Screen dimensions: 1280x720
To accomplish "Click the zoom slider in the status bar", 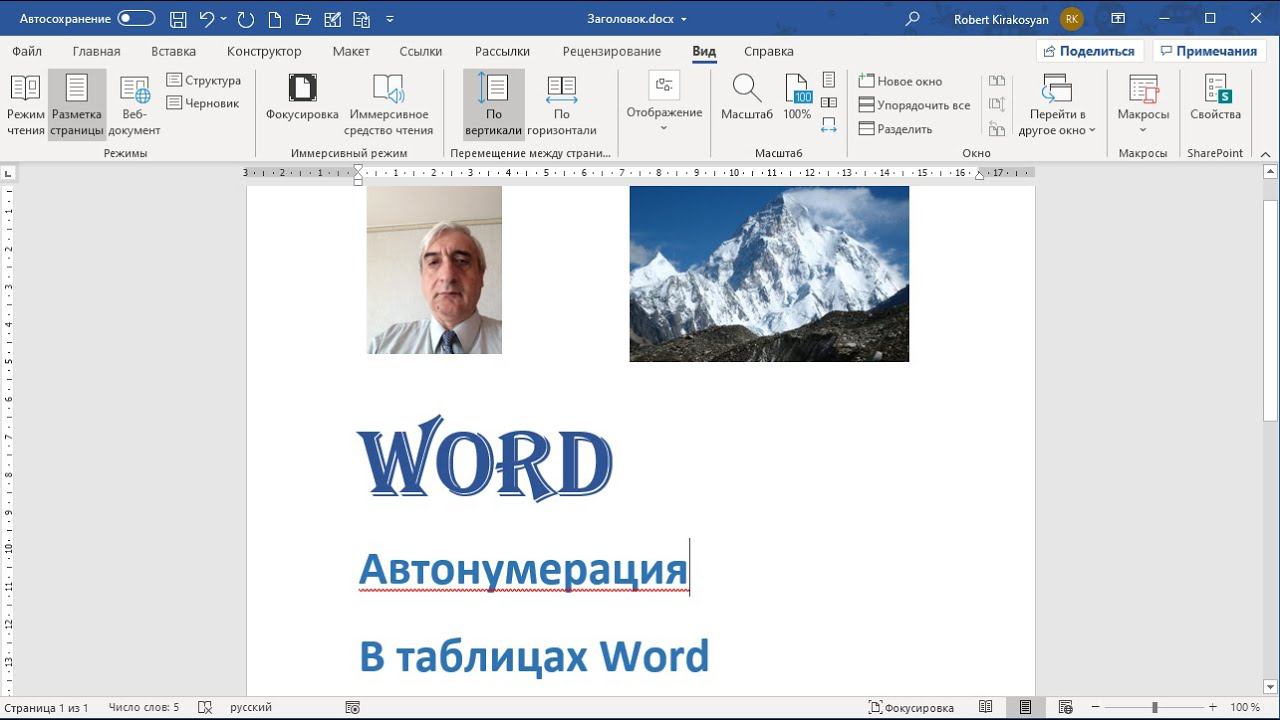I will coord(1155,707).
